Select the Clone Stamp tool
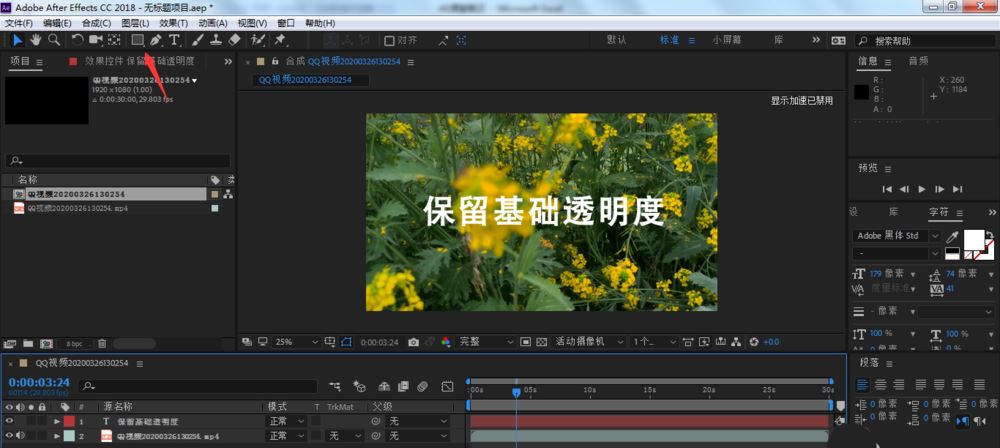This screenshot has height=448, width=1000. [x=216, y=40]
